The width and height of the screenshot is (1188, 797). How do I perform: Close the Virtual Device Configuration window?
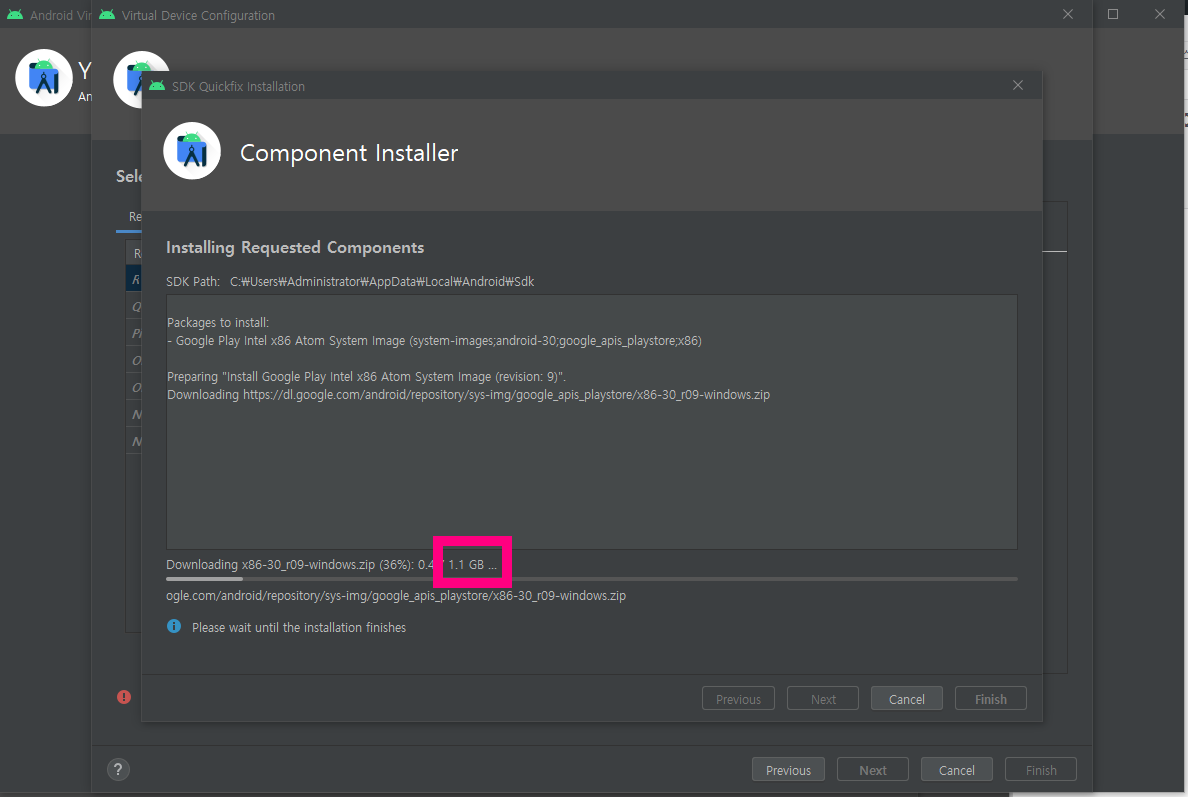(x=1068, y=14)
